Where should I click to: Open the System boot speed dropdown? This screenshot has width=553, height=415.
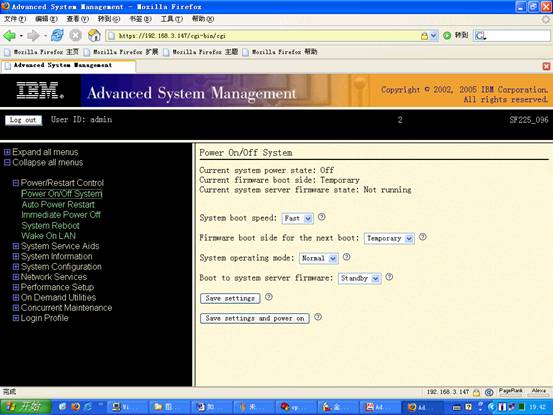(297, 219)
